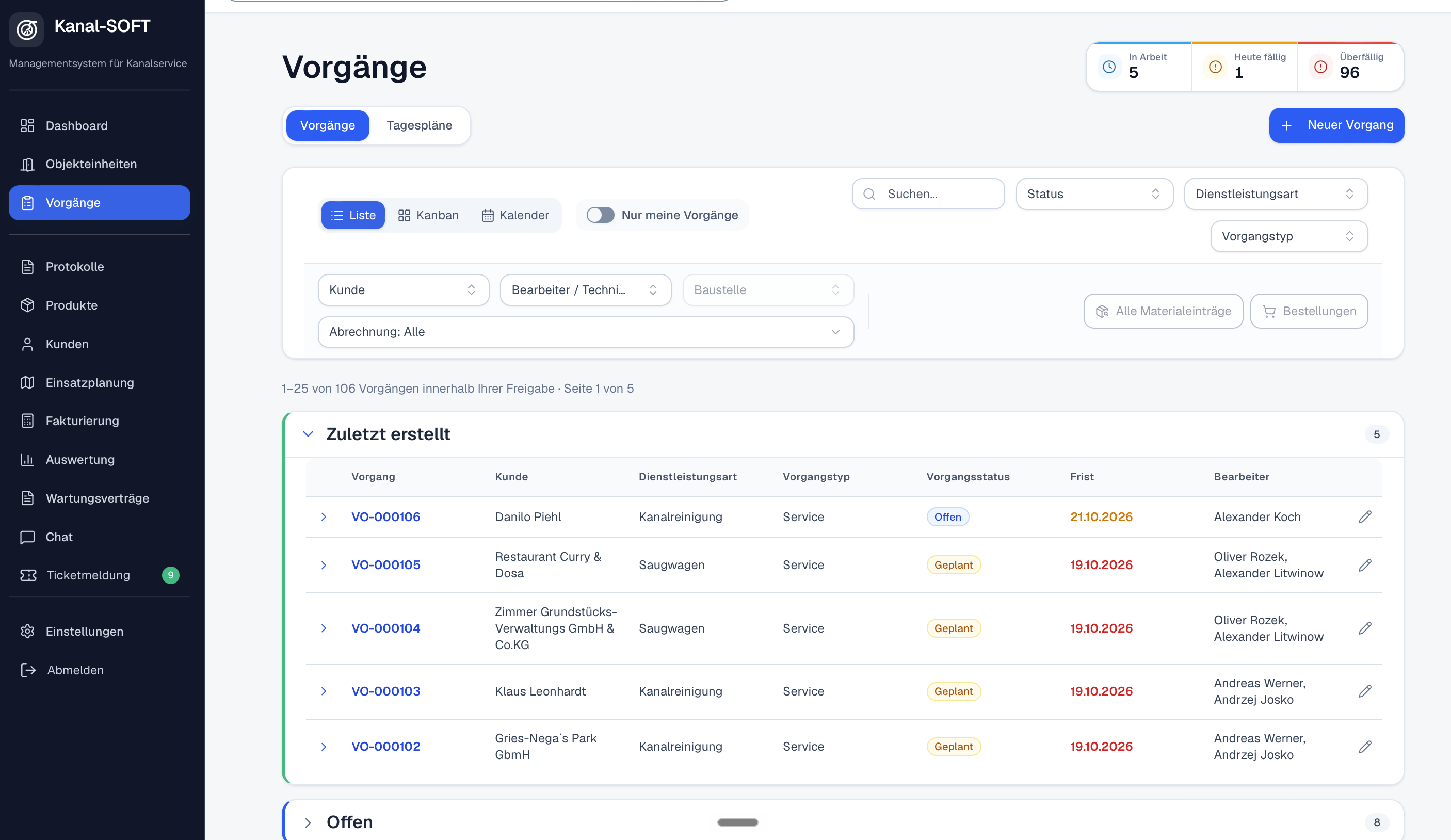1451x840 pixels.
Task: Open the Dienstleistungsart filter dropdown
Action: [x=1276, y=194]
